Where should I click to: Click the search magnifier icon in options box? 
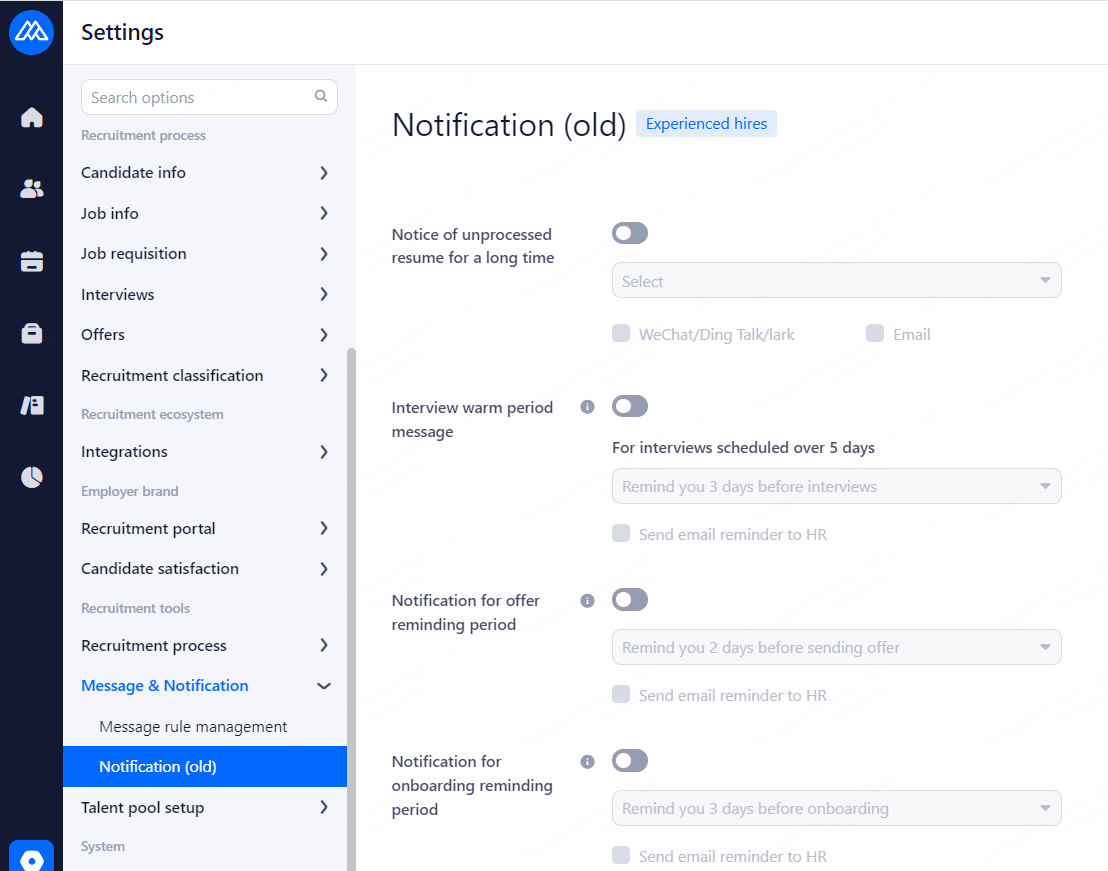(321, 97)
